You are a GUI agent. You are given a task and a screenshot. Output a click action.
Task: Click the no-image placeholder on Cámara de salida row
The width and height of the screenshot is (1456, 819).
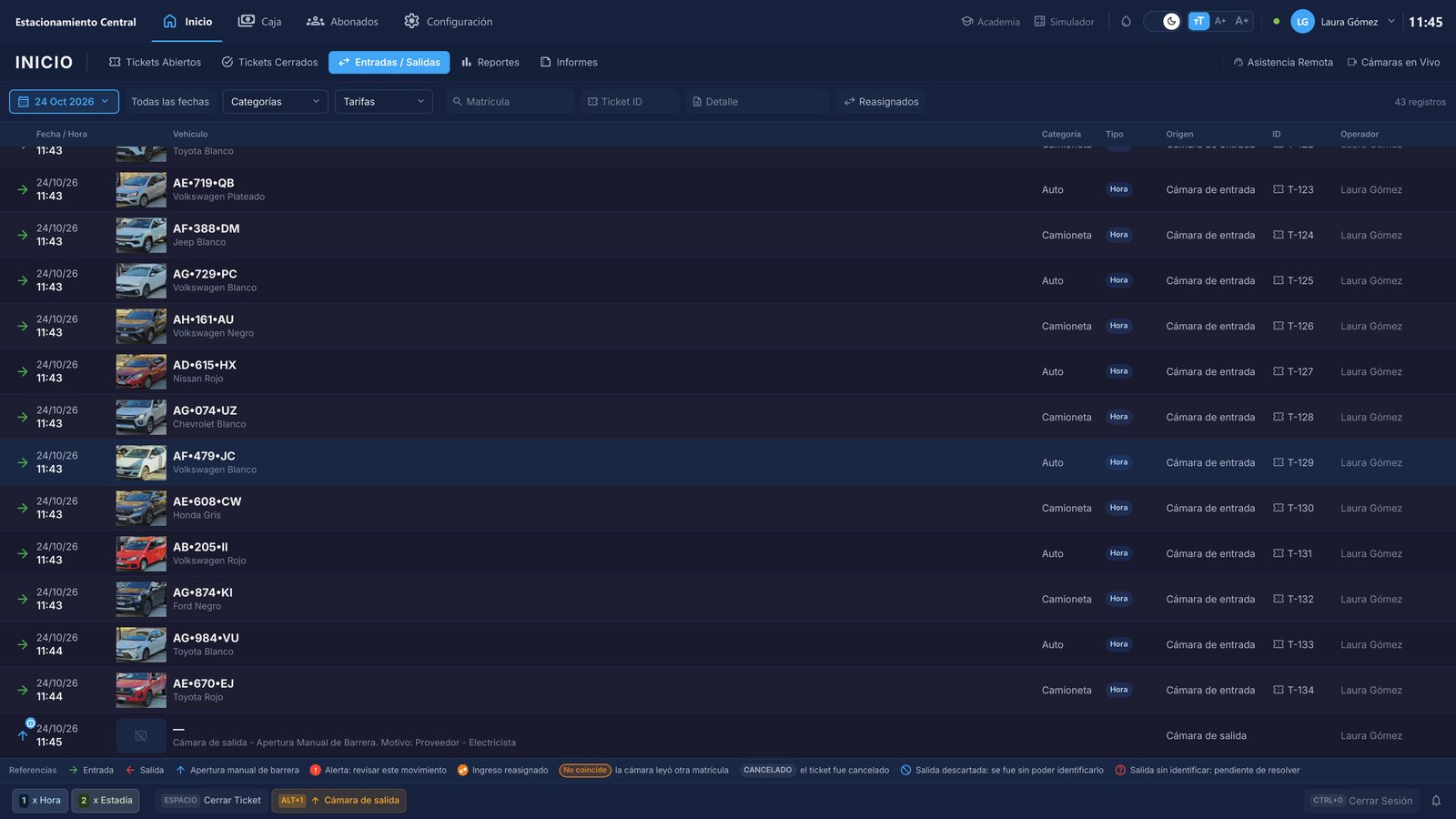point(141,735)
